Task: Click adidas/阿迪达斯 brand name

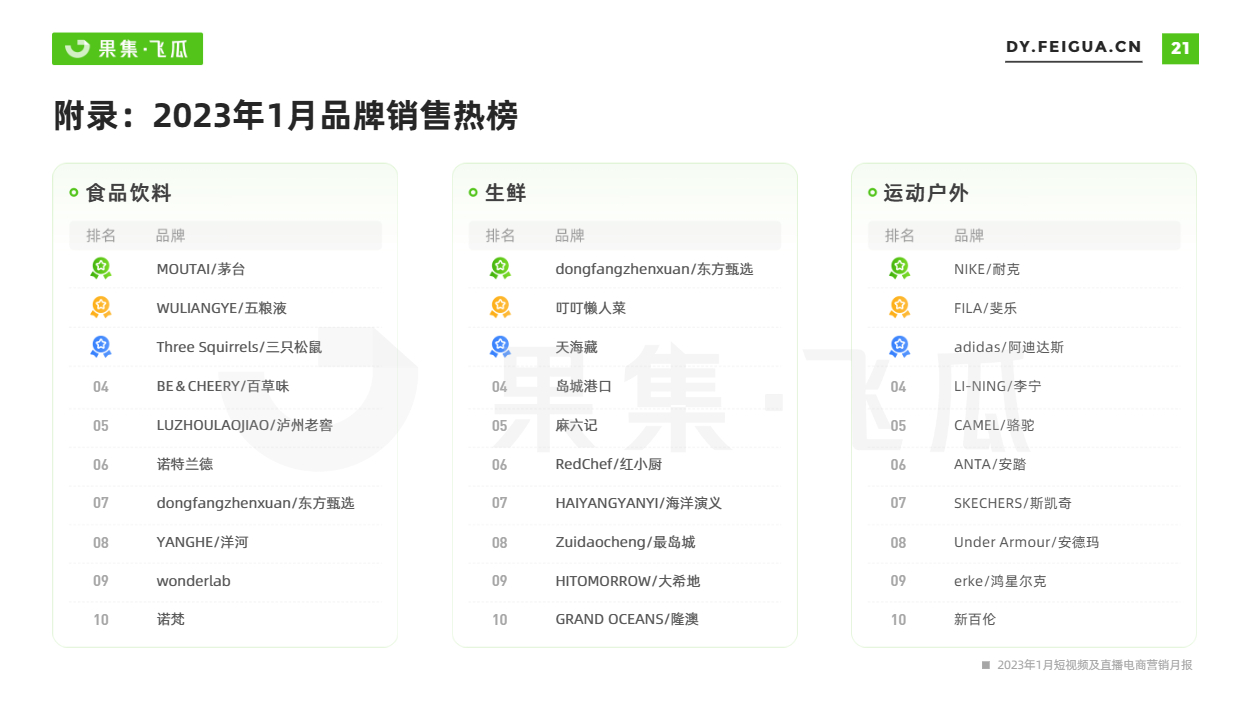Action: (x=1009, y=347)
